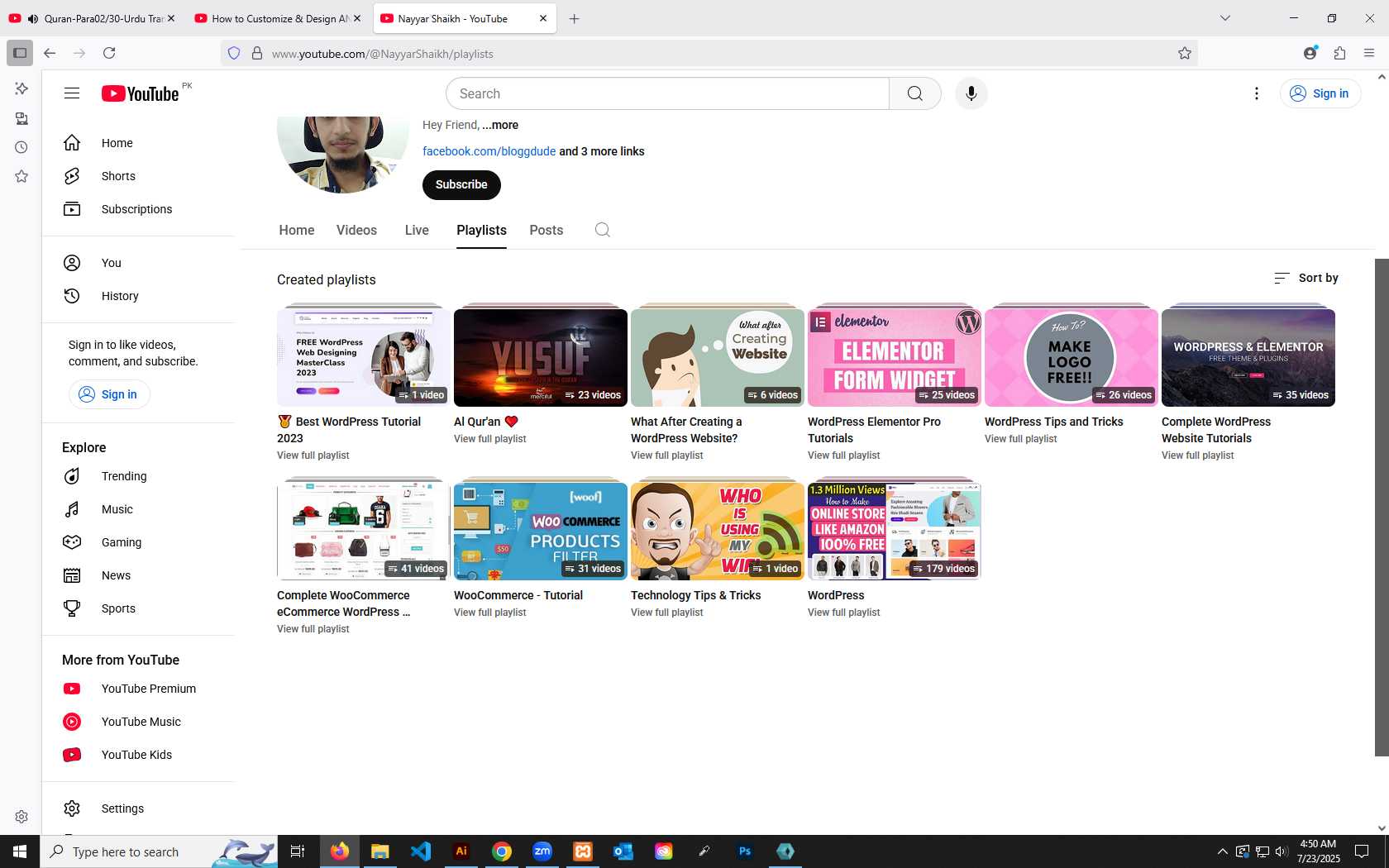This screenshot has width=1389, height=868.
Task: Open new browser tab
Action: 574,18
